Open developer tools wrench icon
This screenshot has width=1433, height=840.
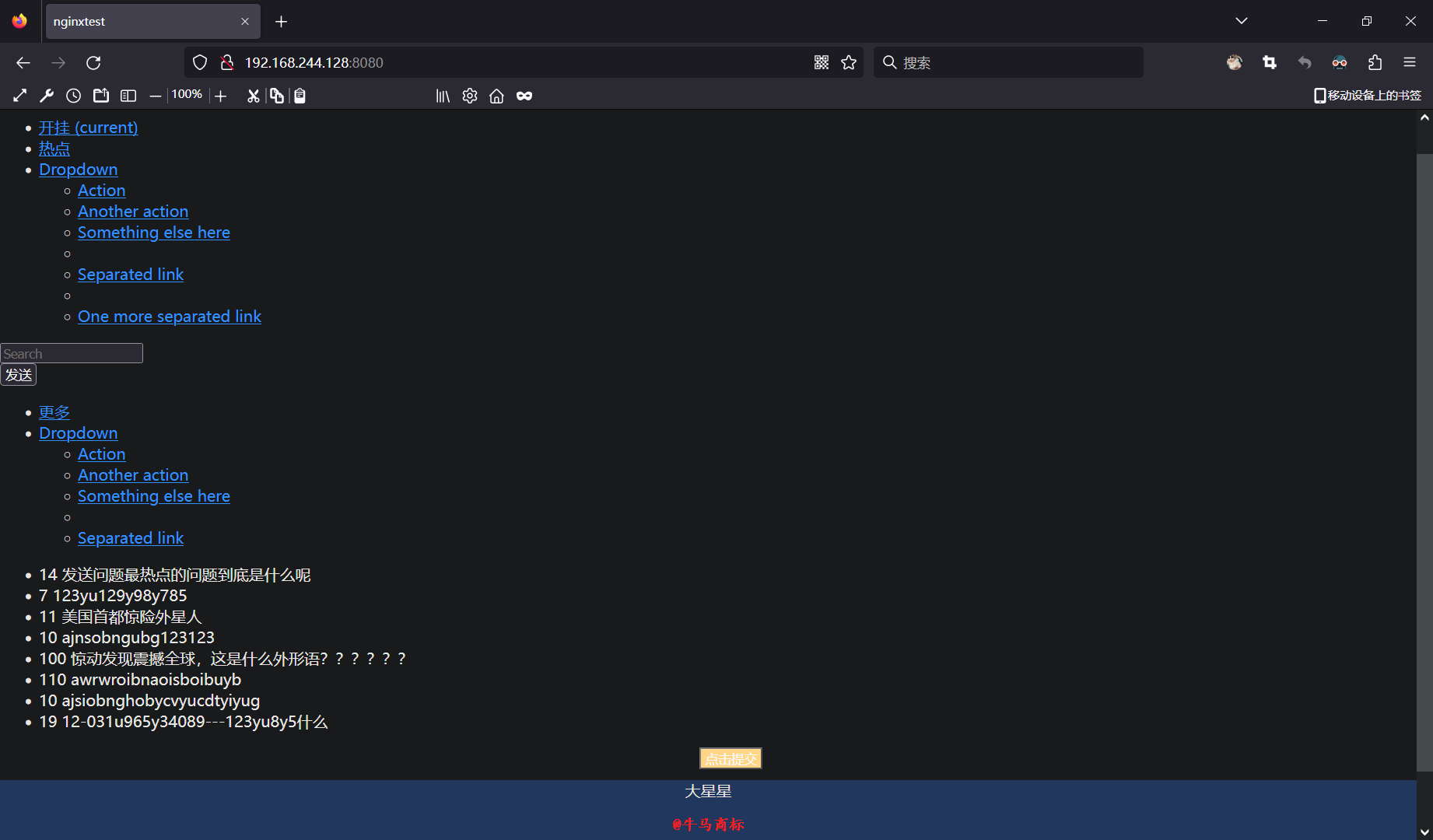tap(47, 96)
